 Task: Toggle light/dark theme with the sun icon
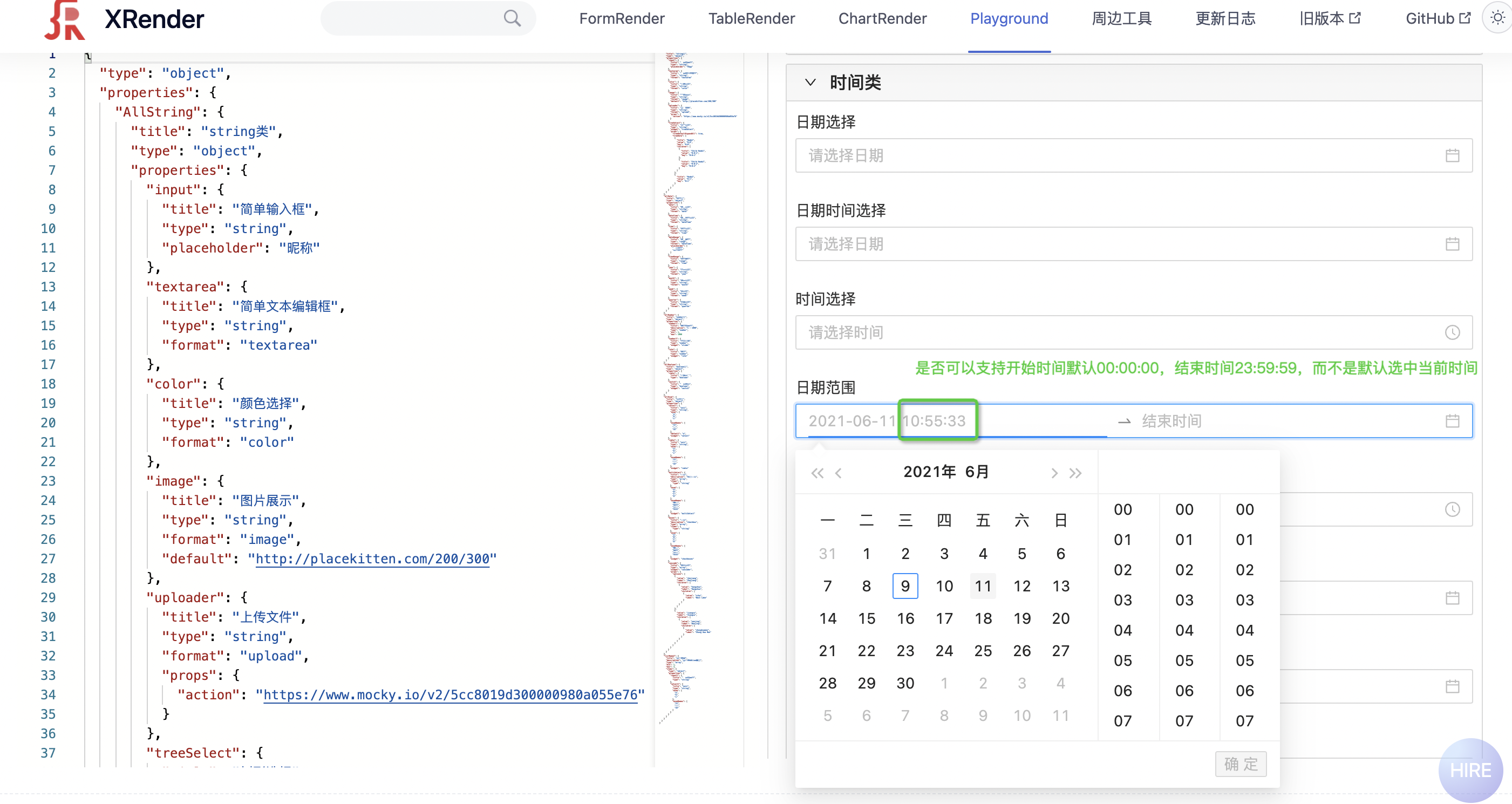coord(1496,18)
